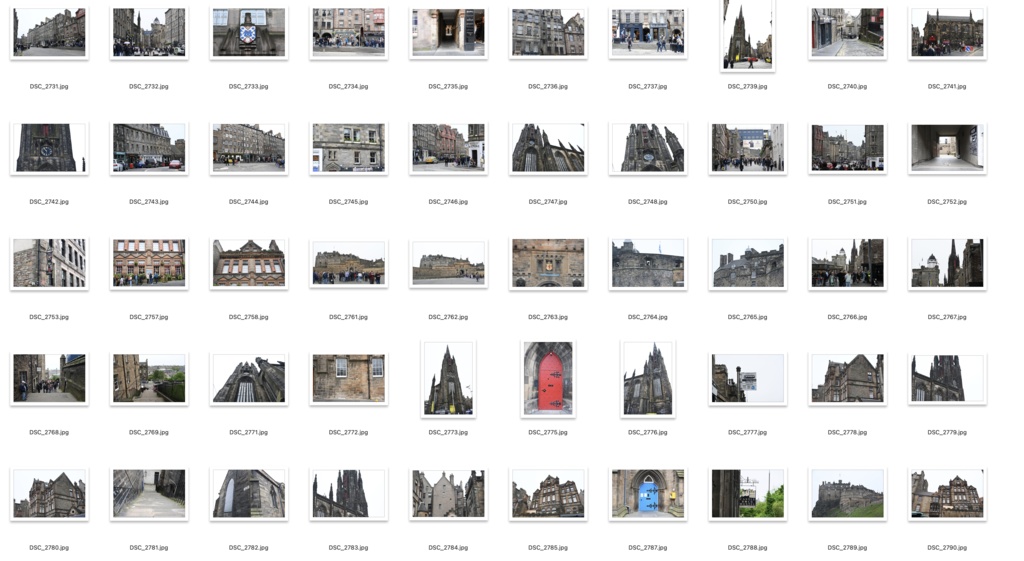This screenshot has height=561, width=1024.
Task: Click the DSC_2784.jpg file name
Action: pos(448,547)
